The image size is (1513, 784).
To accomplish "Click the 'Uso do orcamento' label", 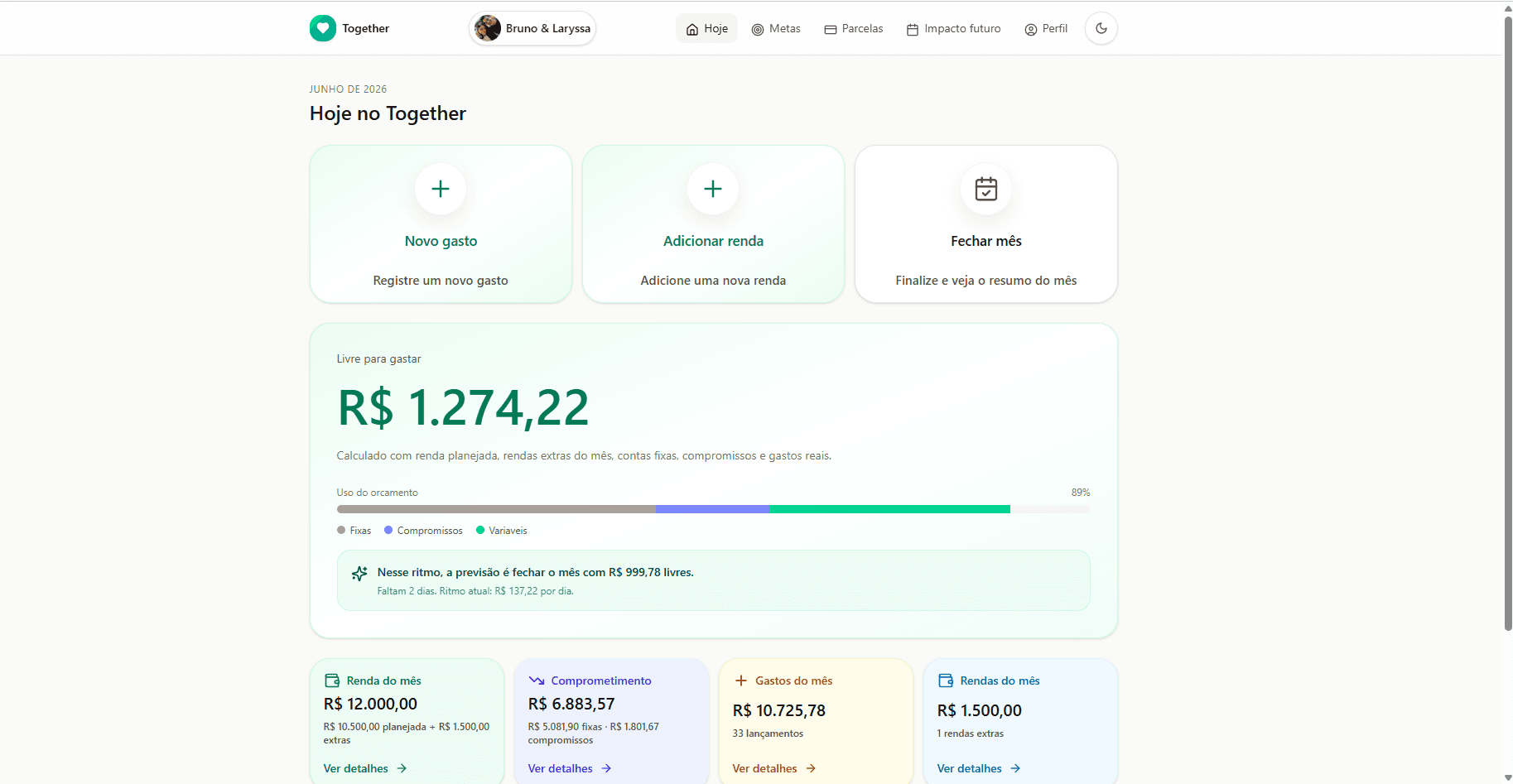I will 377,493.
